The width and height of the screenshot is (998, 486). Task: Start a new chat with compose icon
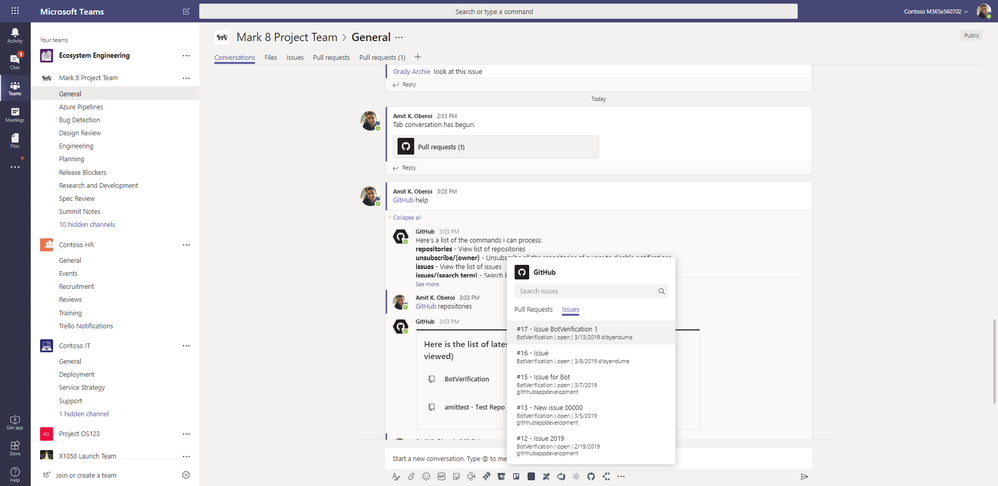(x=186, y=11)
